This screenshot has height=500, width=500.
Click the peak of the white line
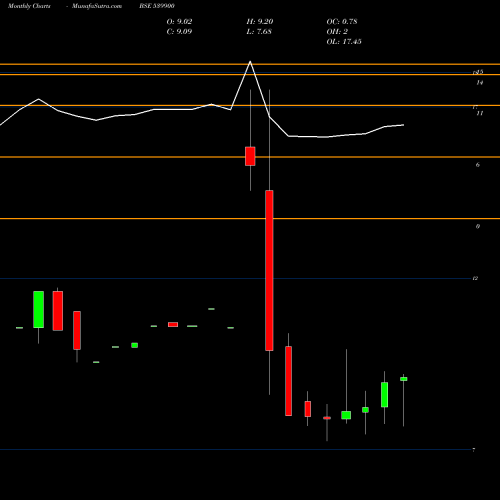point(250,61)
